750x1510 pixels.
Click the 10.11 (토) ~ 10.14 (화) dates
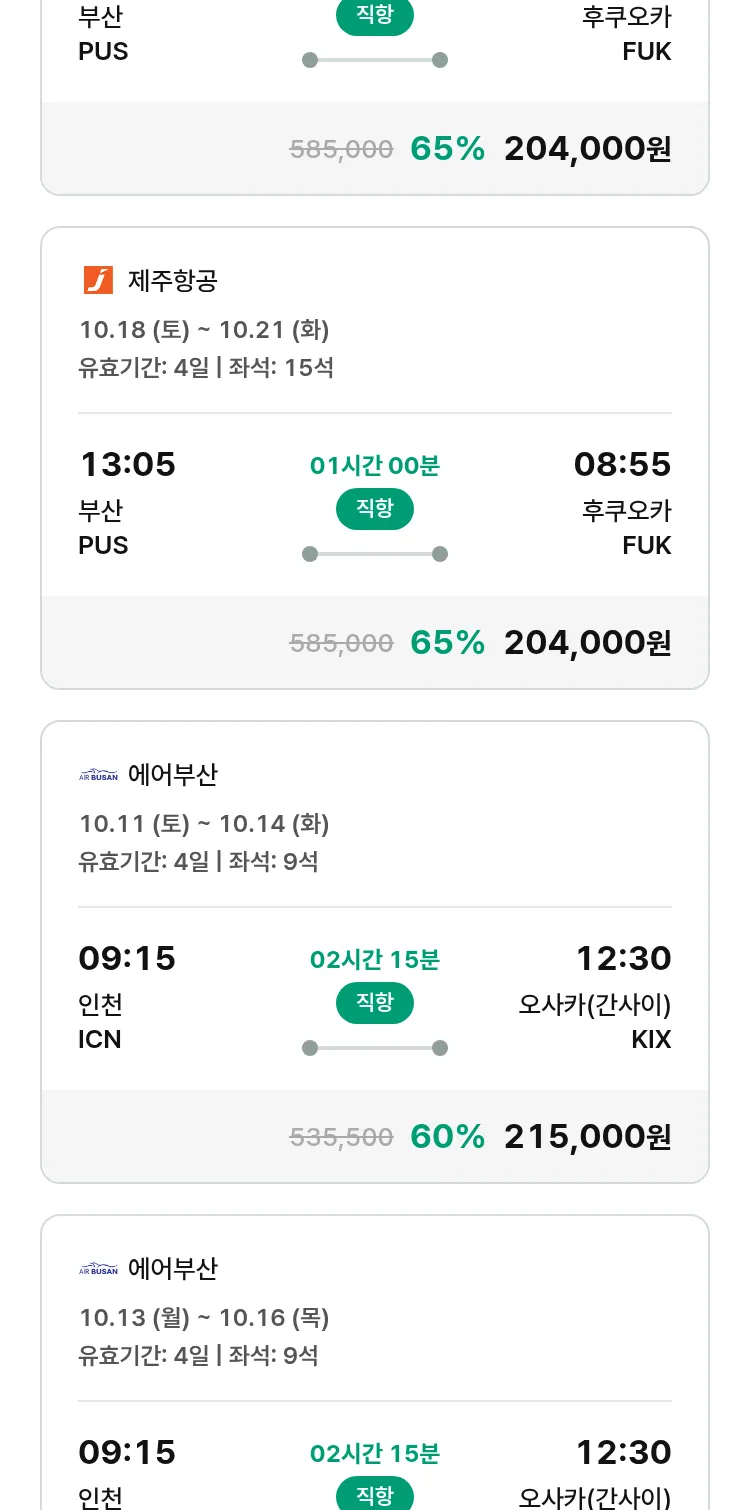pyautogui.click(x=204, y=823)
